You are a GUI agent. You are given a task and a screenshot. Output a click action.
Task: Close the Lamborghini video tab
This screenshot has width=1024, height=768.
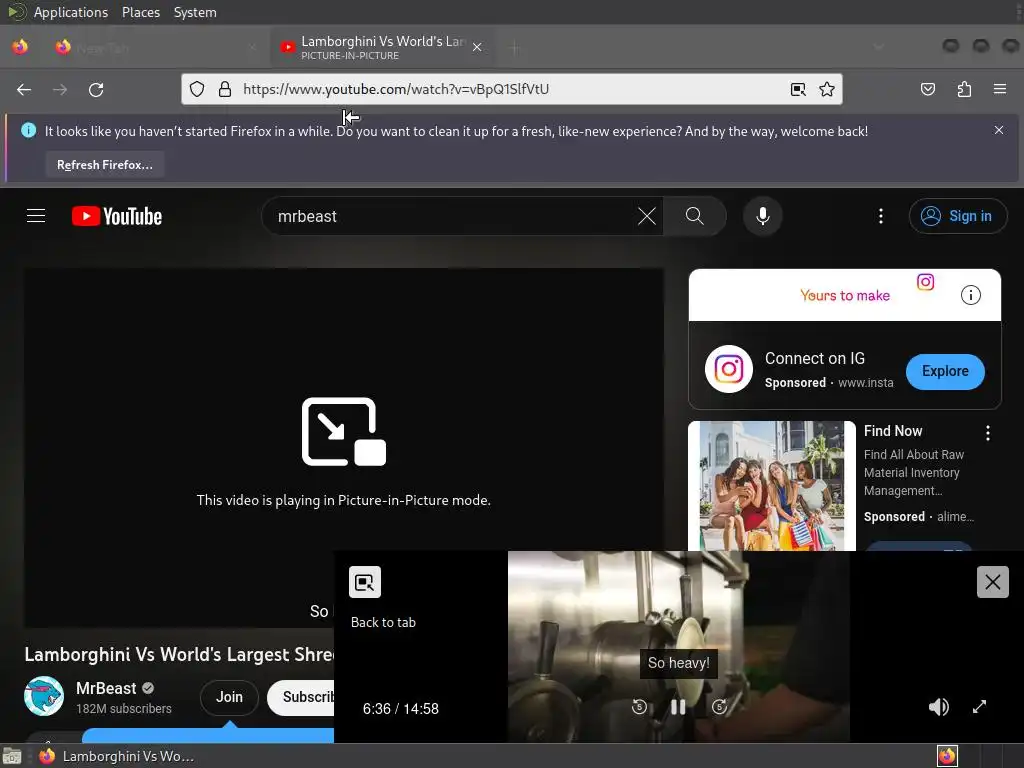pyautogui.click(x=477, y=47)
